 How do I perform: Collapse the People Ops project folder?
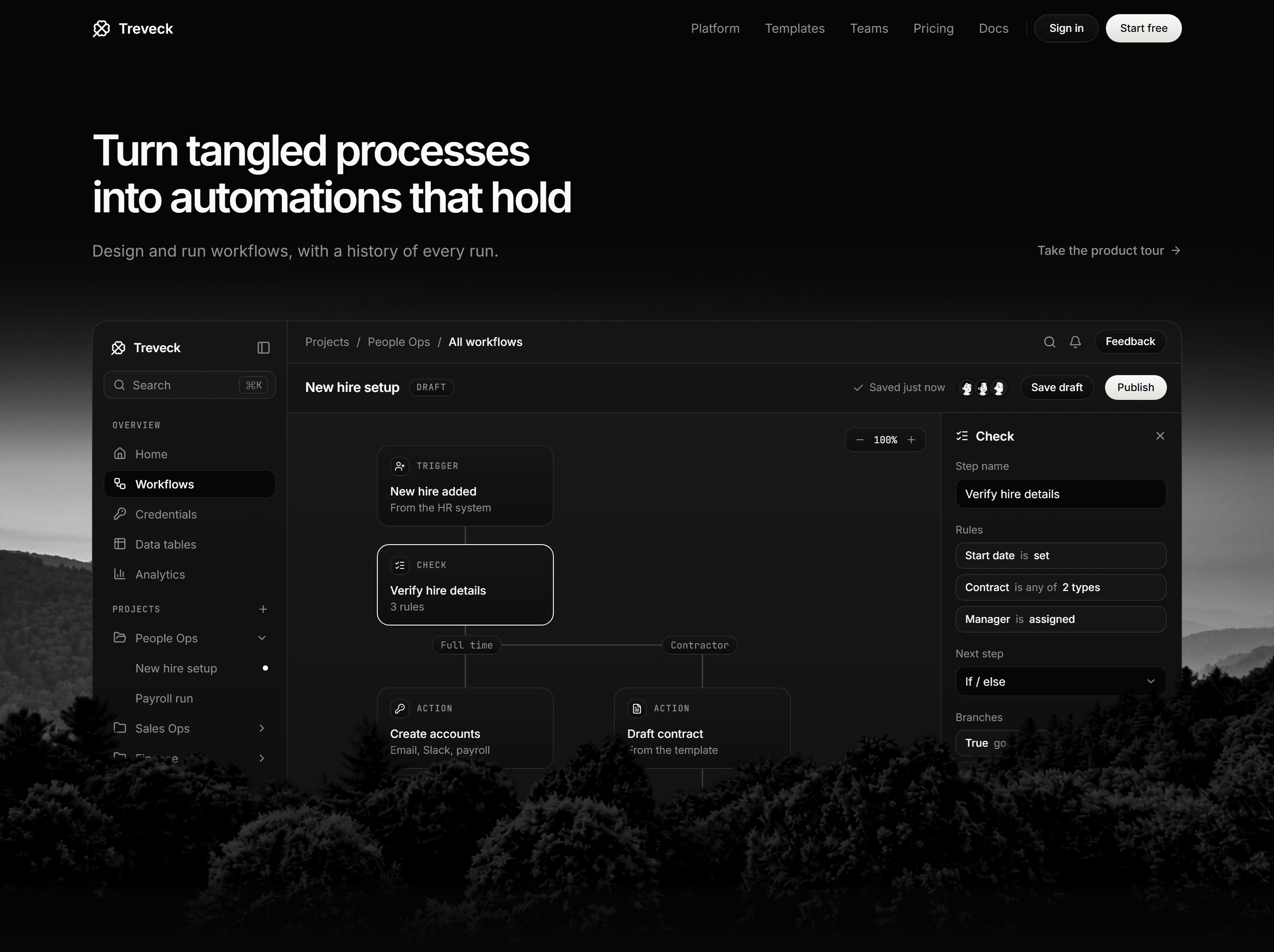(x=262, y=638)
